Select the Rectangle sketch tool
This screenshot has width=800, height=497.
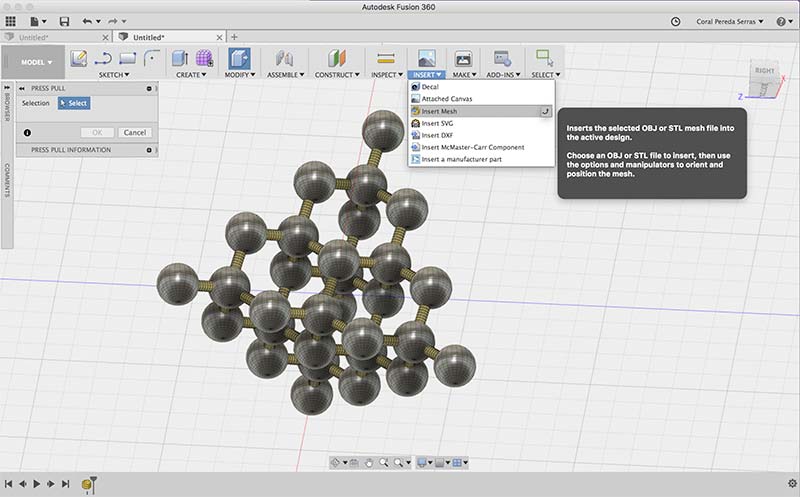click(x=128, y=58)
